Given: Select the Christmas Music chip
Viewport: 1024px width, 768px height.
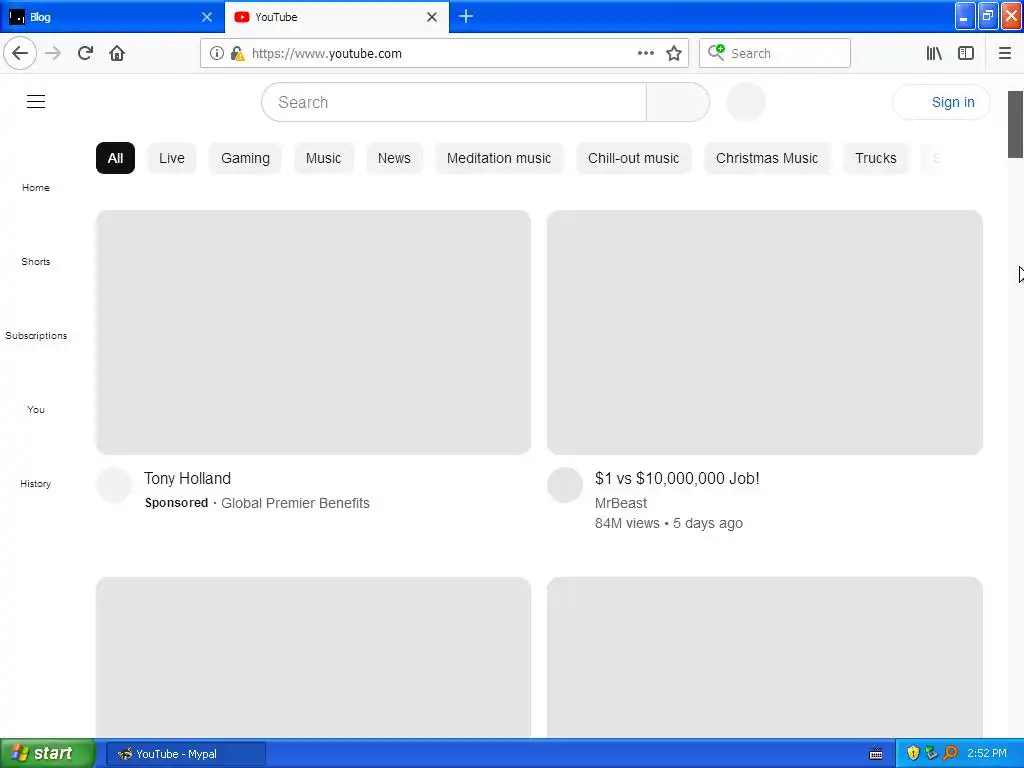Looking at the screenshot, I should coord(767,158).
